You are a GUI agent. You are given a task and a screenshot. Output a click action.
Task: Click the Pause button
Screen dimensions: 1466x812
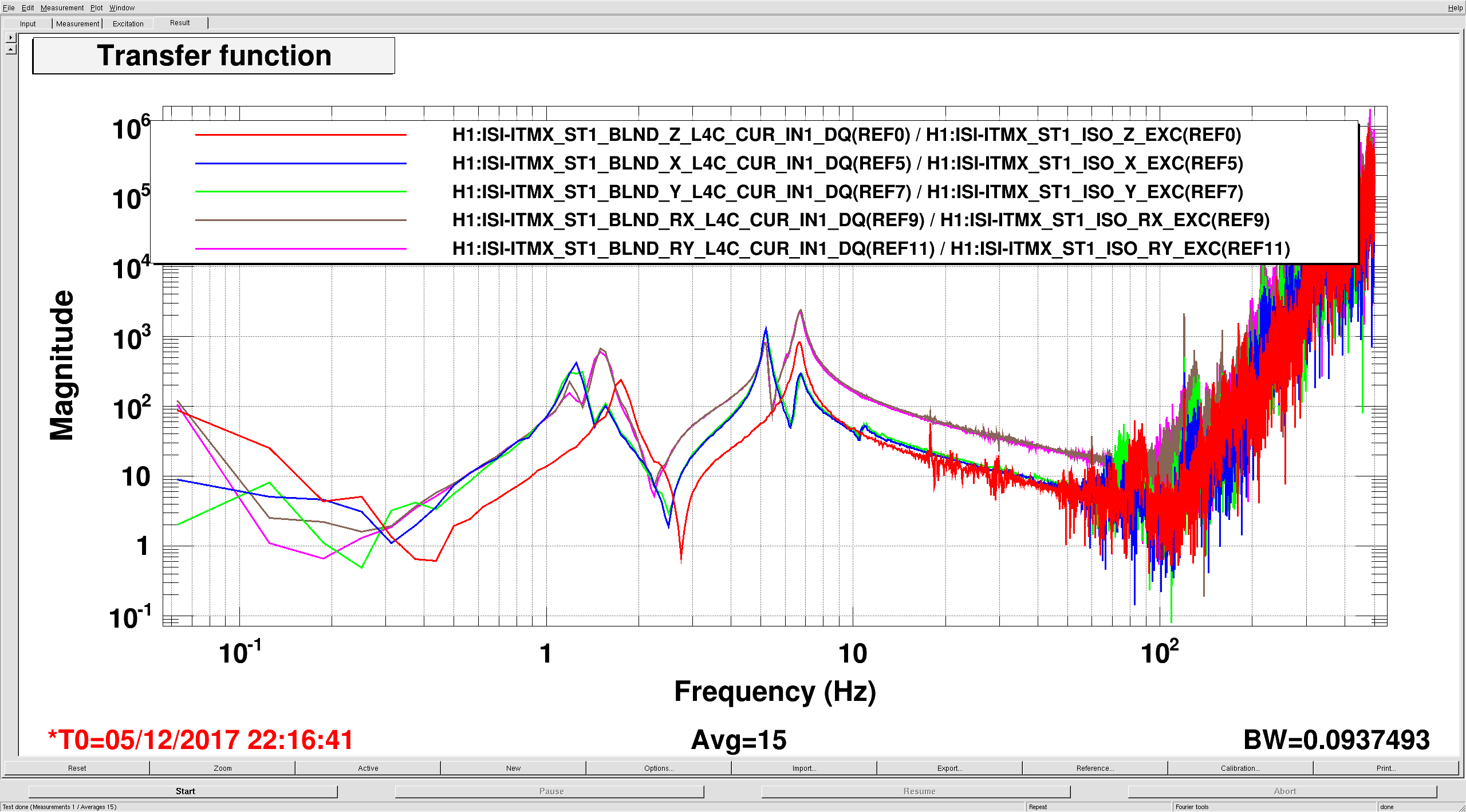550,791
